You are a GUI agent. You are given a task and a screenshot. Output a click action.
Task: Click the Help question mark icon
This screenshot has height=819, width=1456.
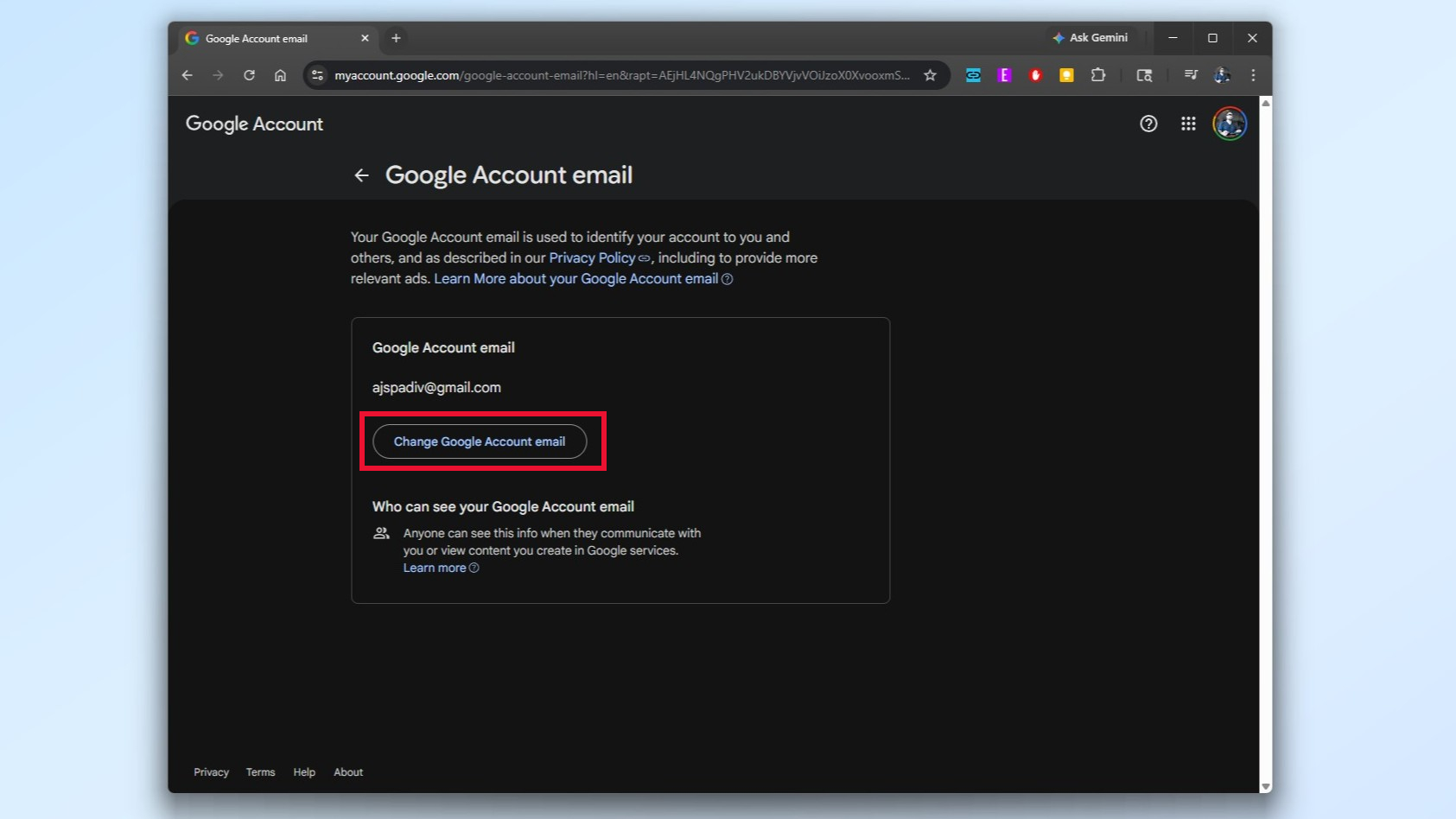1148,124
